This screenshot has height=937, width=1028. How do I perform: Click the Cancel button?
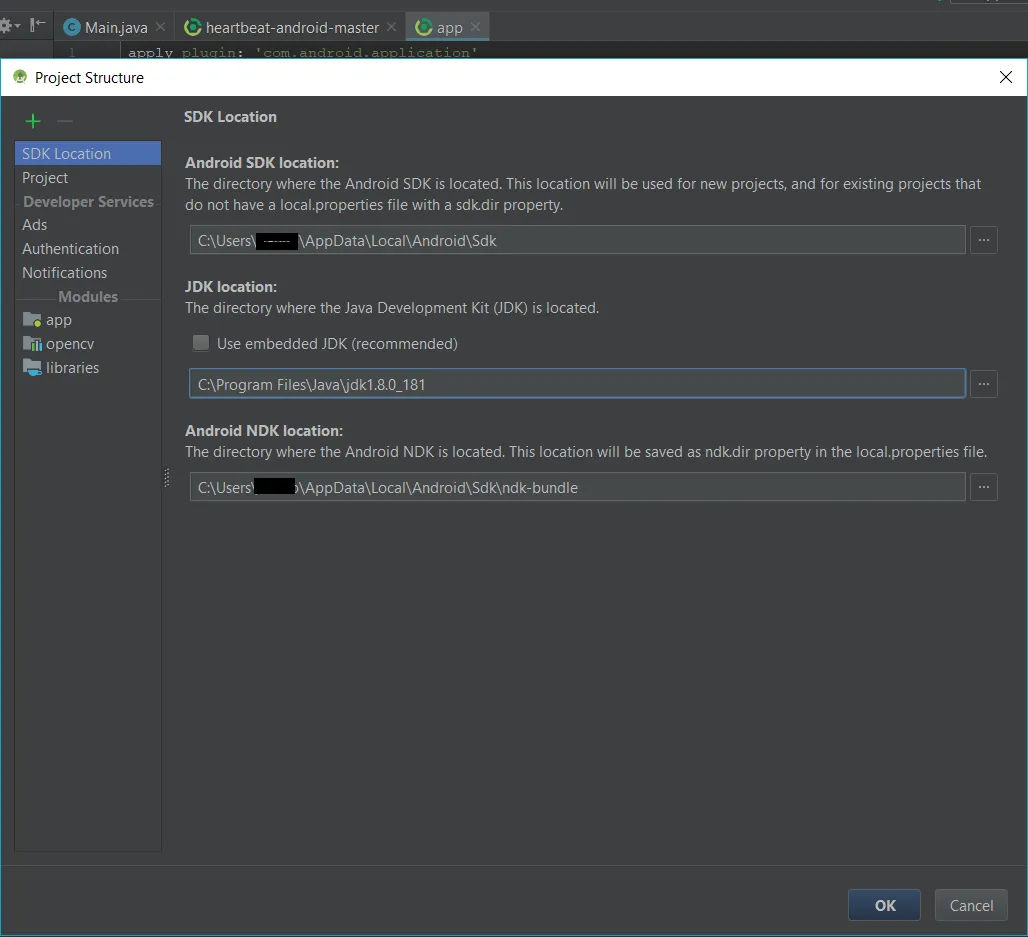971,905
